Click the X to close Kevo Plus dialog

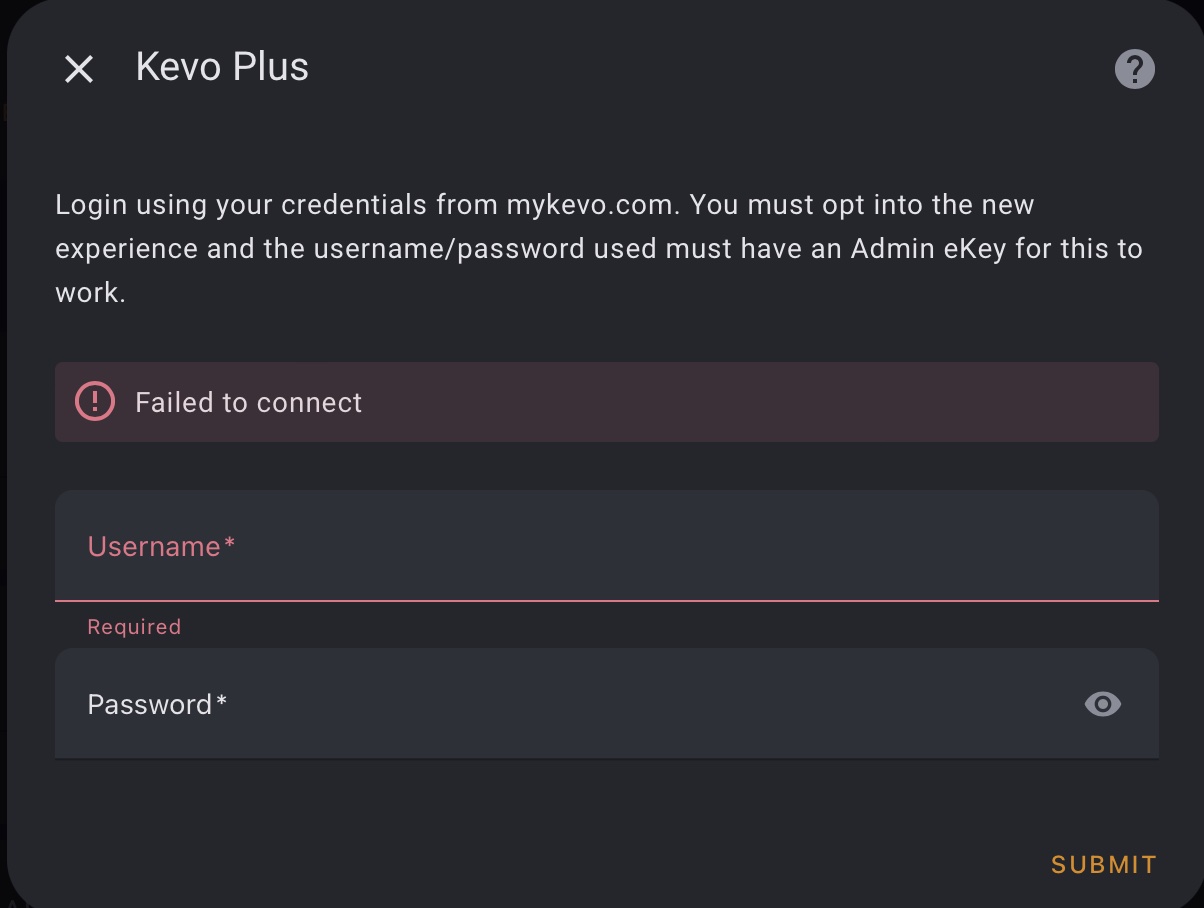tap(77, 68)
